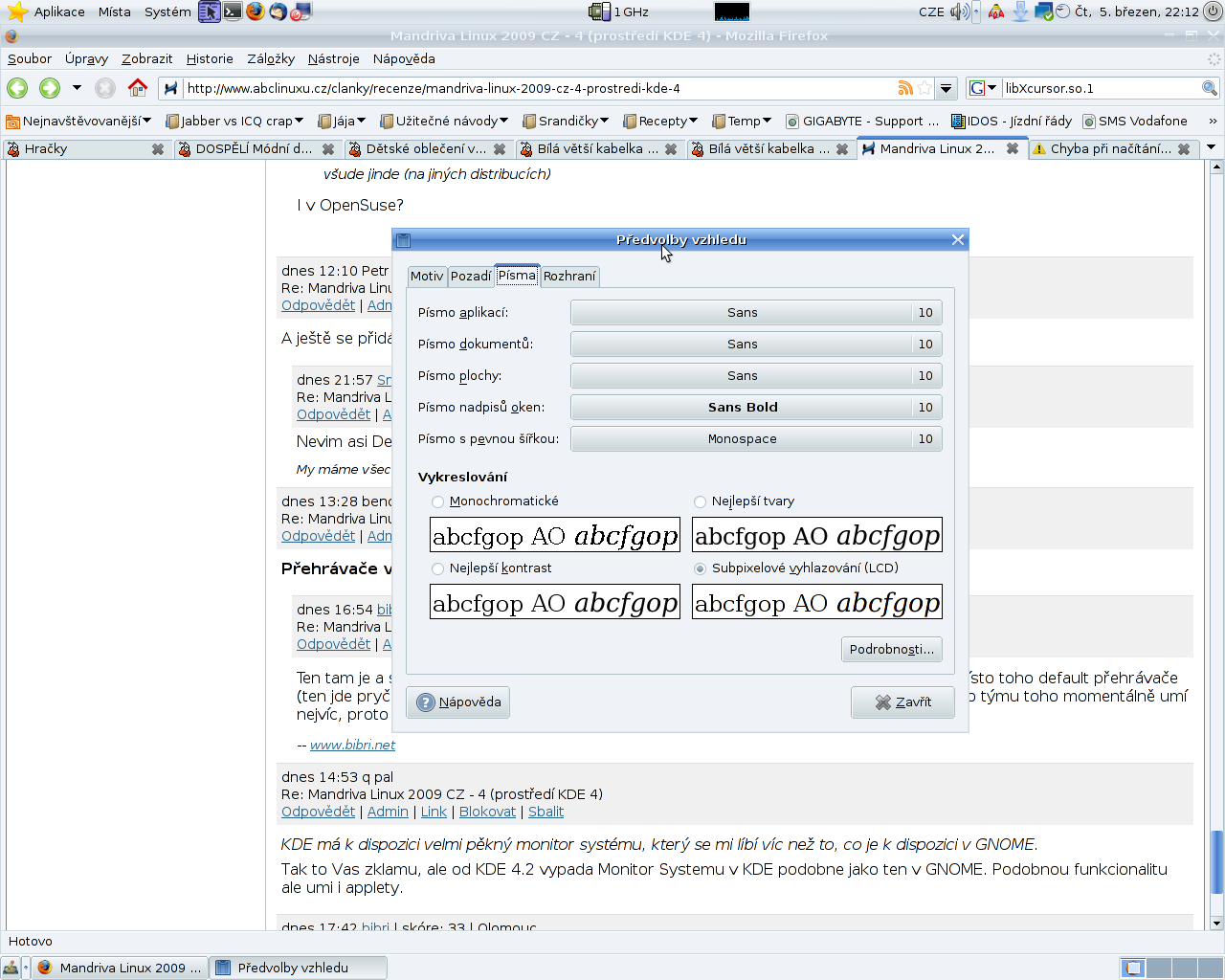Bookmark this page with the star icon
The image size is (1225, 980).
924,88
